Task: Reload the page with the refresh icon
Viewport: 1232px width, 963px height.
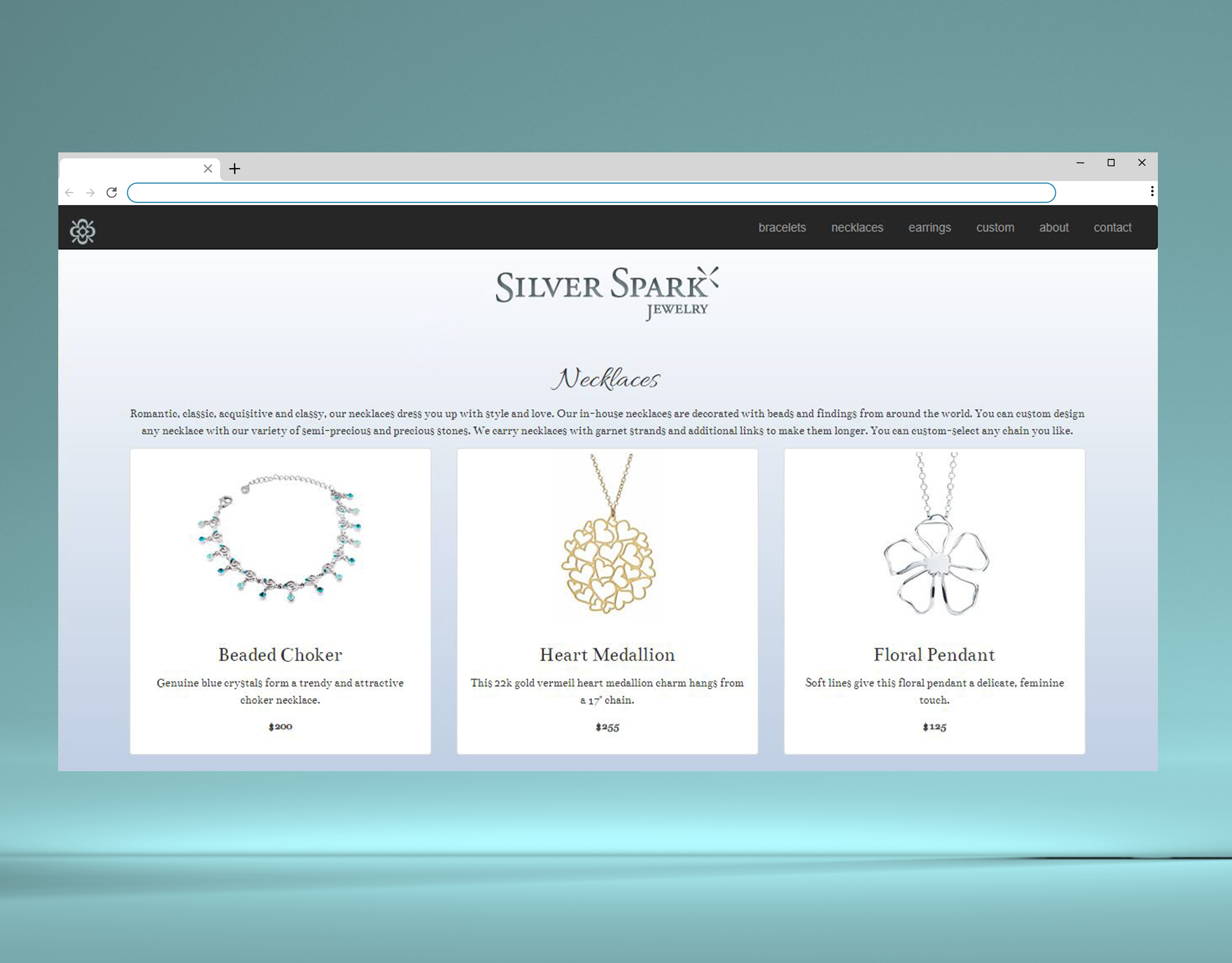Action: 112,193
